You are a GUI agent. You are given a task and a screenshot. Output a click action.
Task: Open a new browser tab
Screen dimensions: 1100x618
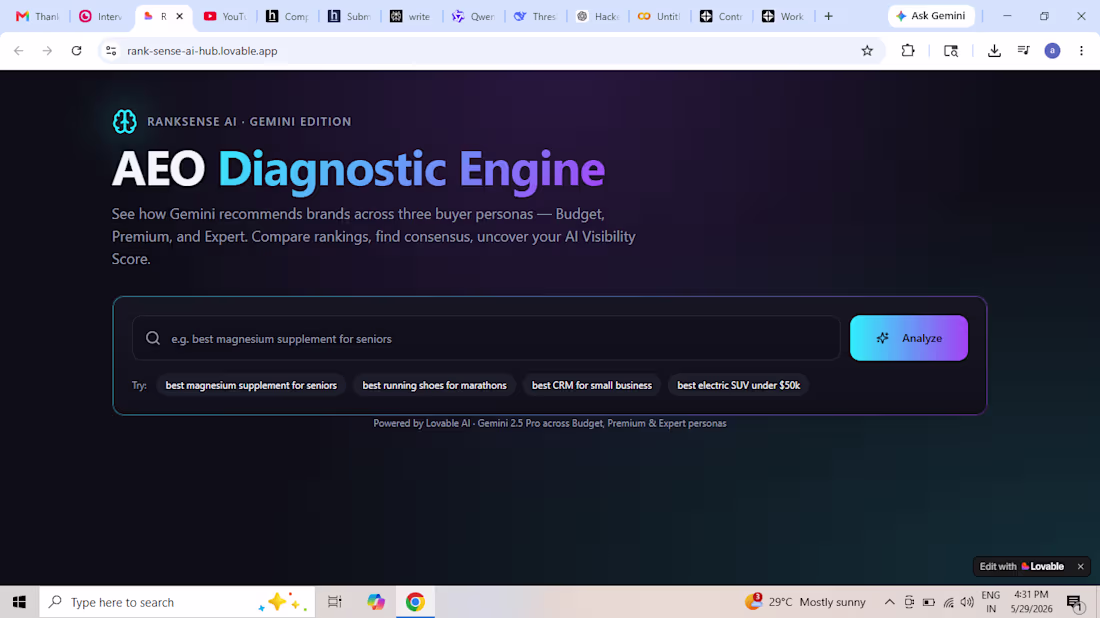[829, 16]
